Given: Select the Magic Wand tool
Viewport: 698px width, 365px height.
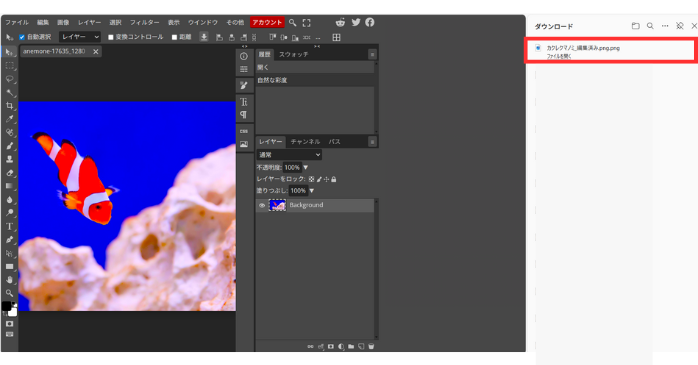Looking at the screenshot, I should click(9, 92).
